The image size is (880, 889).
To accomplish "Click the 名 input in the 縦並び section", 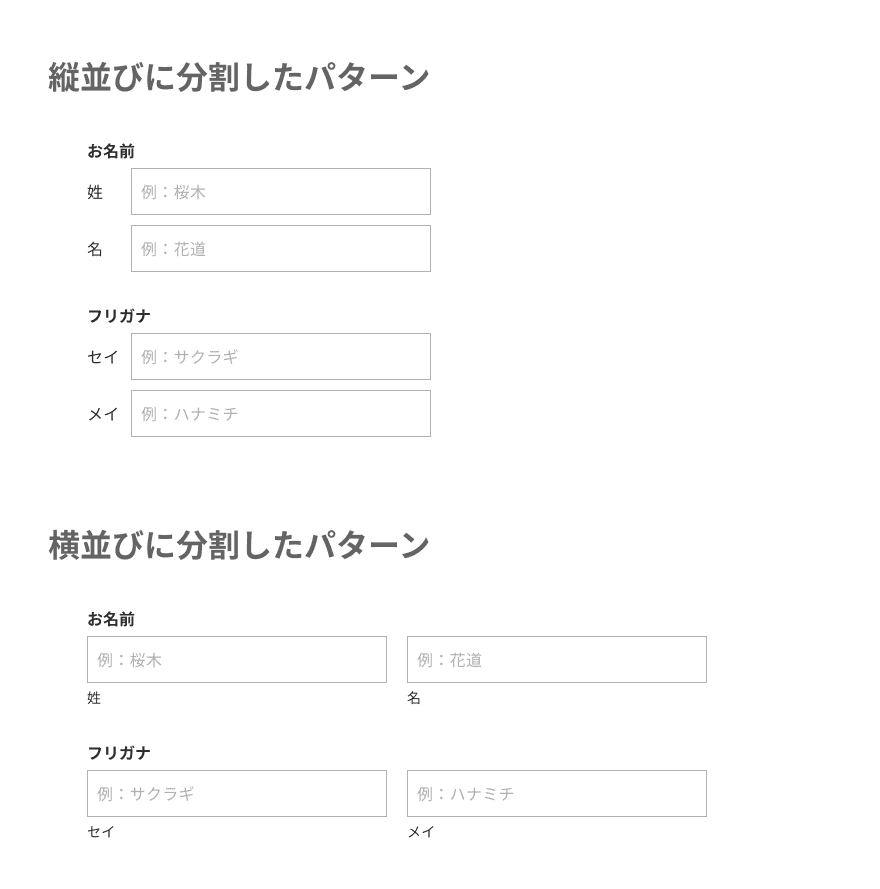I will (281, 249).
